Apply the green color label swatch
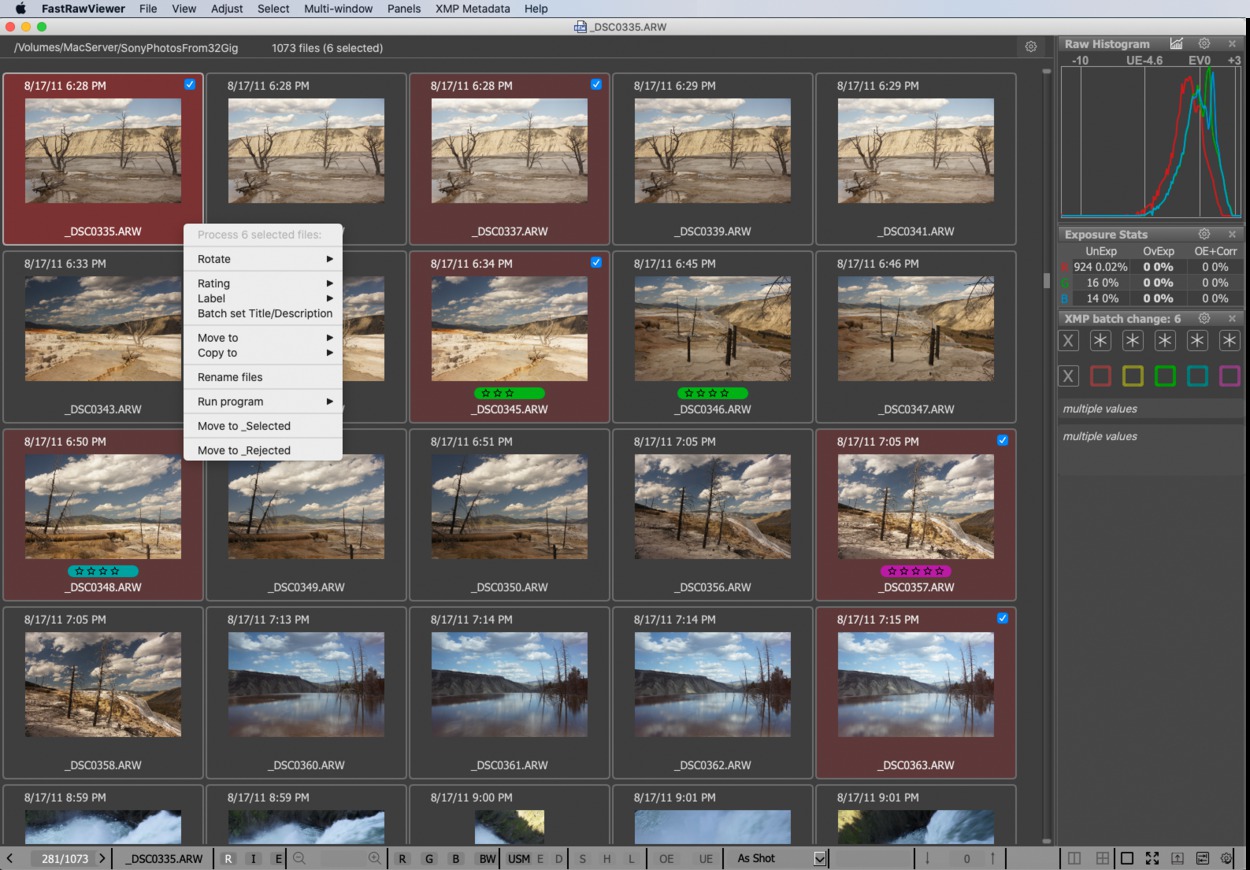 coord(1165,376)
